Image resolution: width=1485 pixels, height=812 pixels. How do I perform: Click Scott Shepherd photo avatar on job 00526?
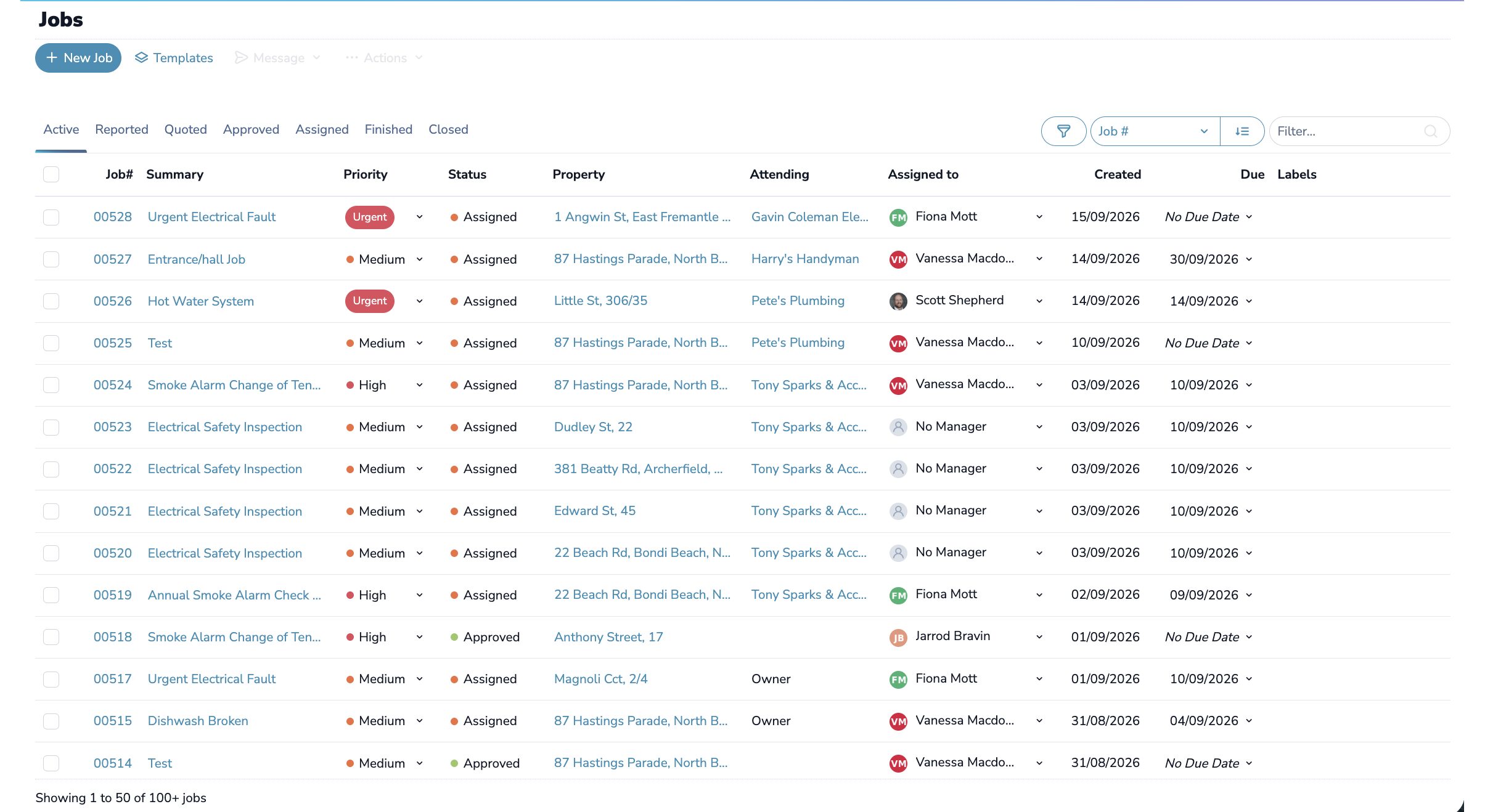coord(898,301)
